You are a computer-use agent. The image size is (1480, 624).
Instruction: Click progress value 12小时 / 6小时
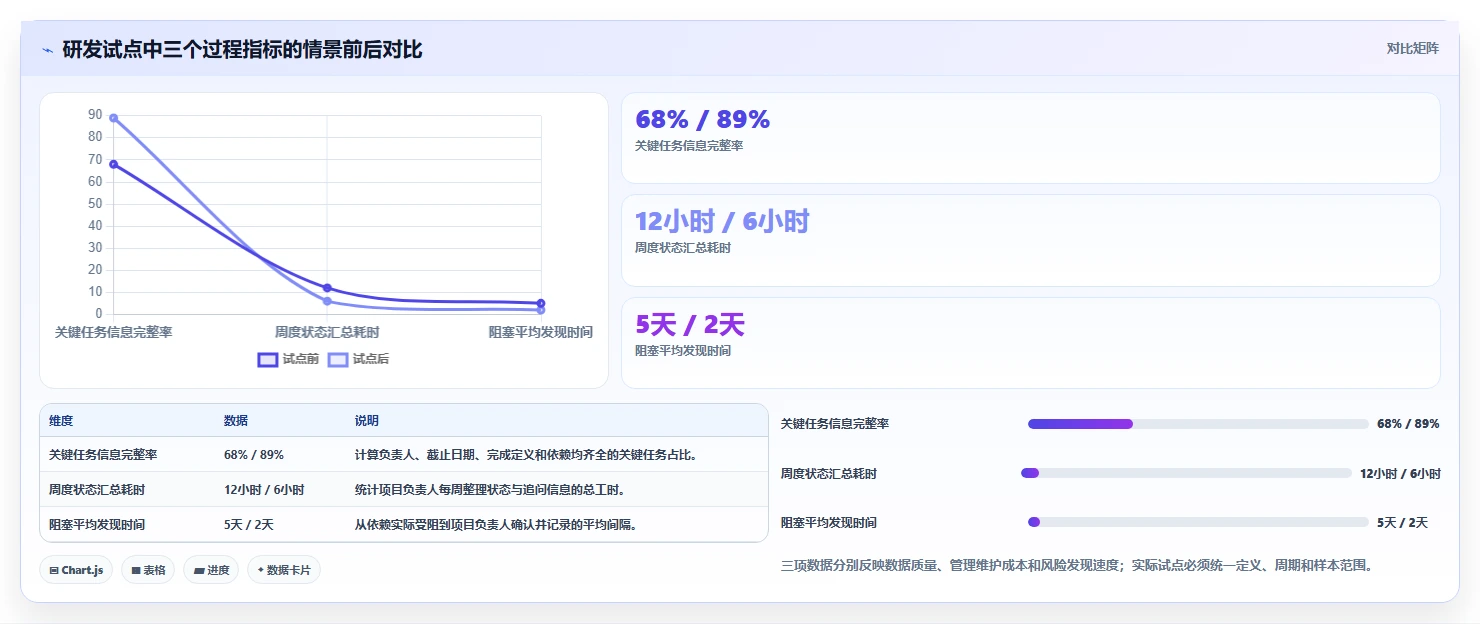click(x=1400, y=474)
